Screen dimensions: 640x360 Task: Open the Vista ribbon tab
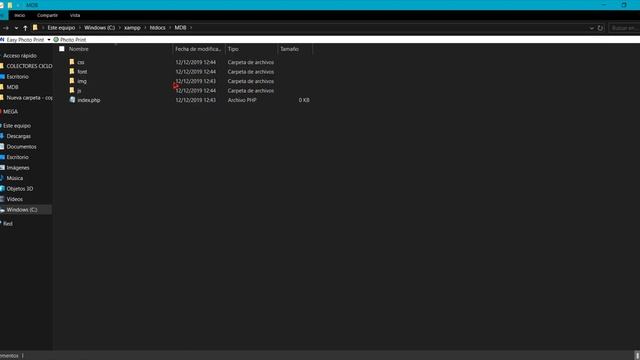75,15
